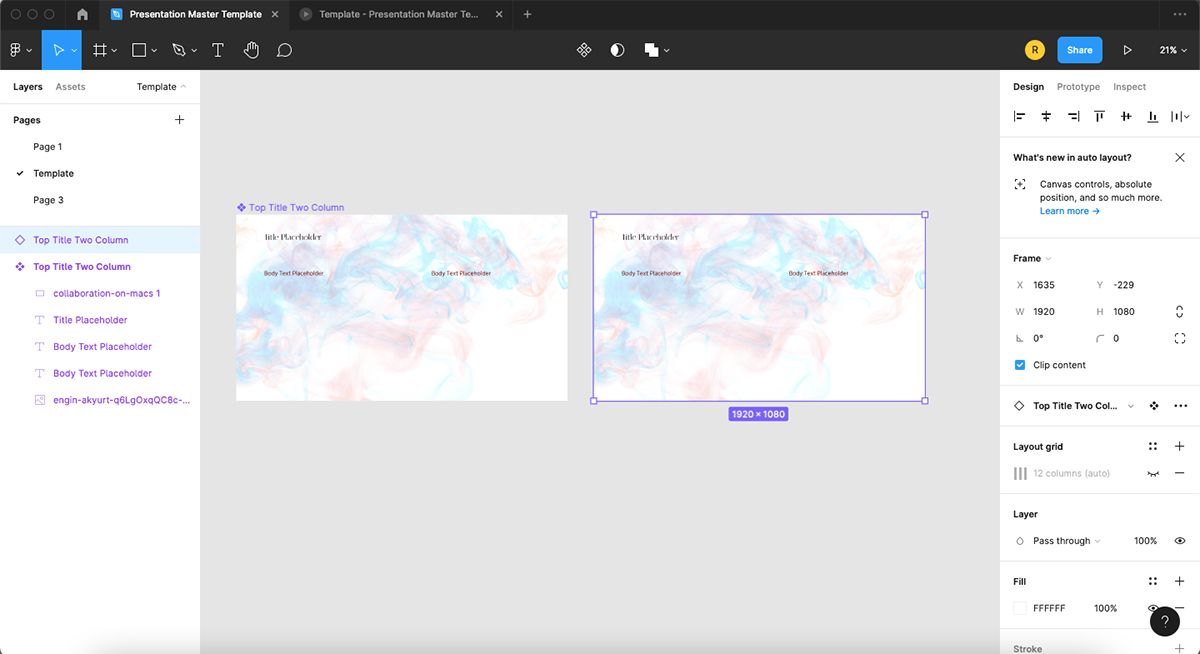This screenshot has height=654, width=1200.
Task: Select the Text tool
Action: [218, 49]
